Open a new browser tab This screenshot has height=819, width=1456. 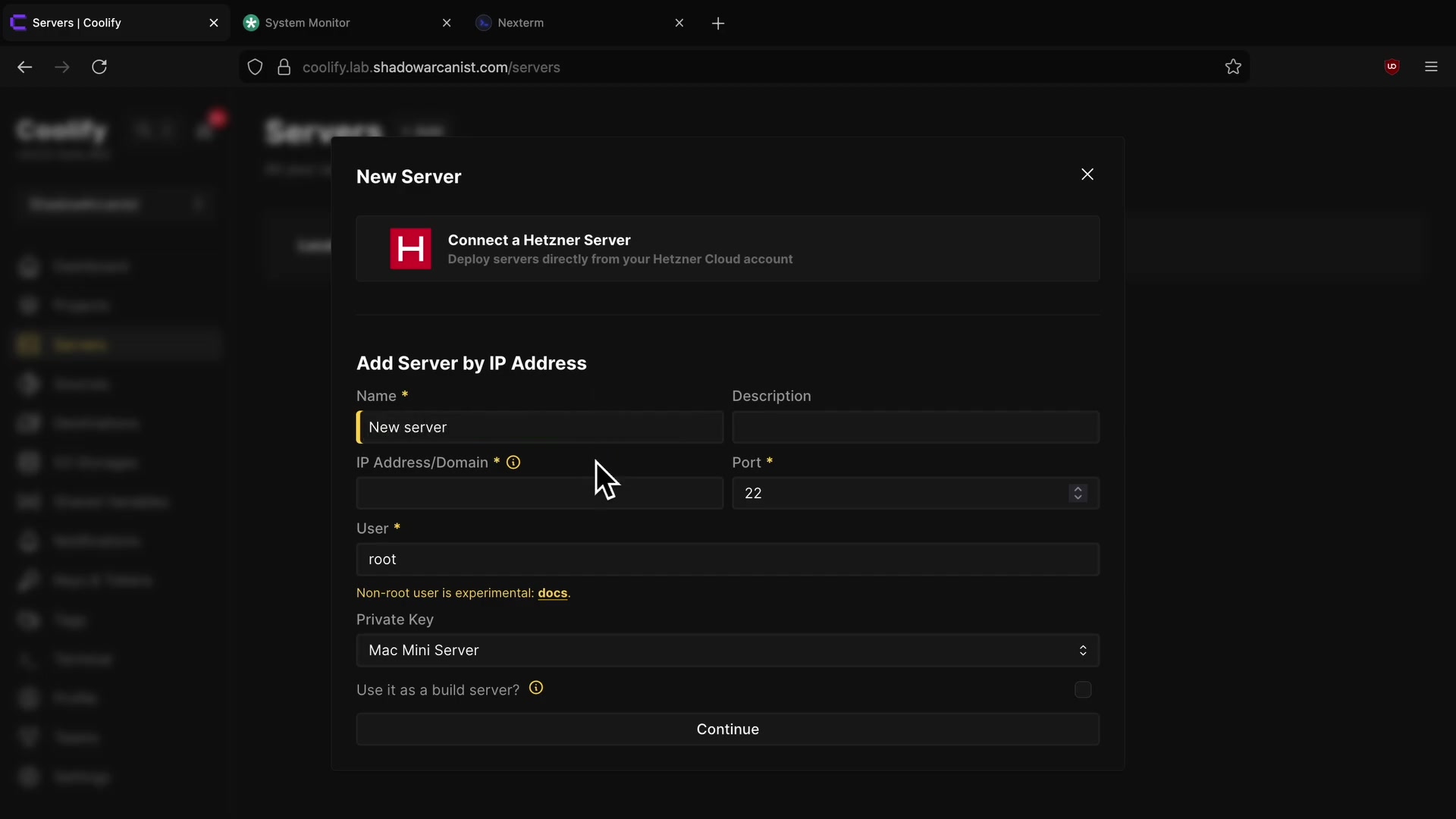pos(718,24)
